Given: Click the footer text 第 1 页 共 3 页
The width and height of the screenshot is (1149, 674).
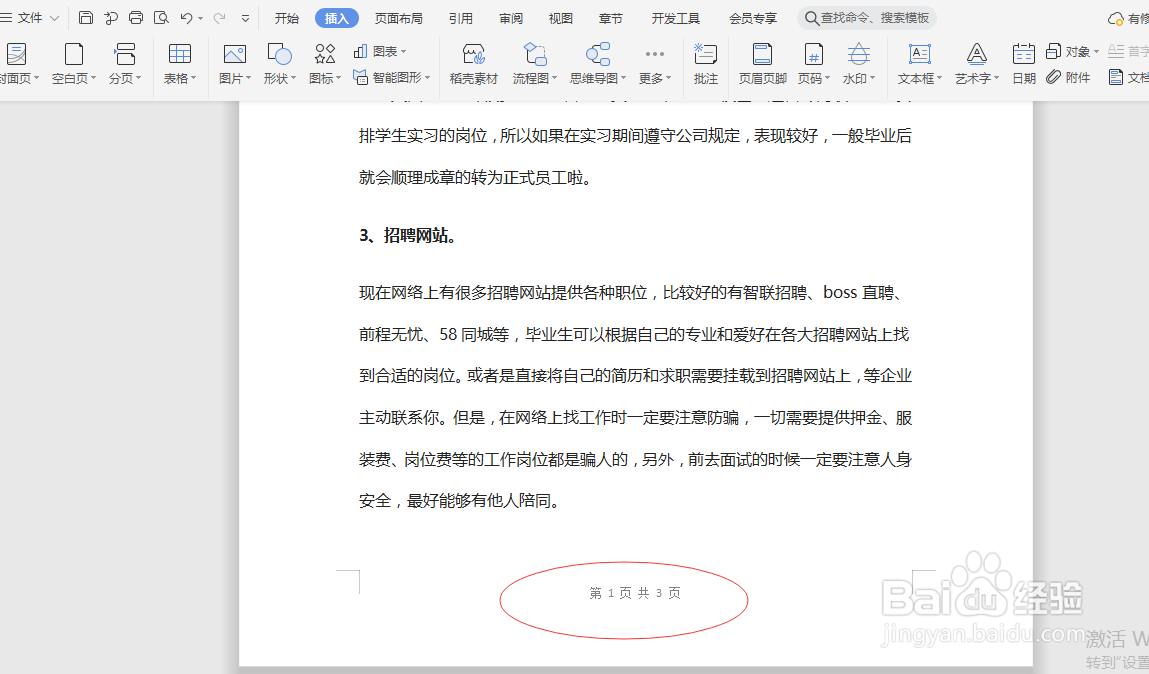Looking at the screenshot, I should (x=635, y=593).
